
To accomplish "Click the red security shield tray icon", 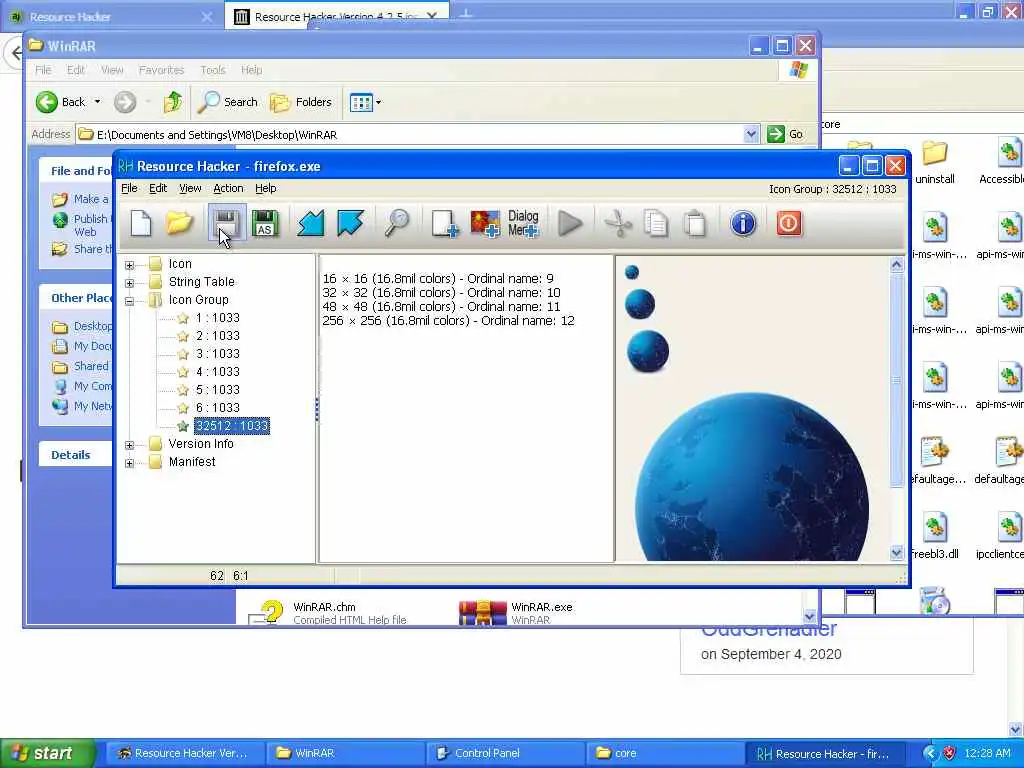I will pos(949,753).
